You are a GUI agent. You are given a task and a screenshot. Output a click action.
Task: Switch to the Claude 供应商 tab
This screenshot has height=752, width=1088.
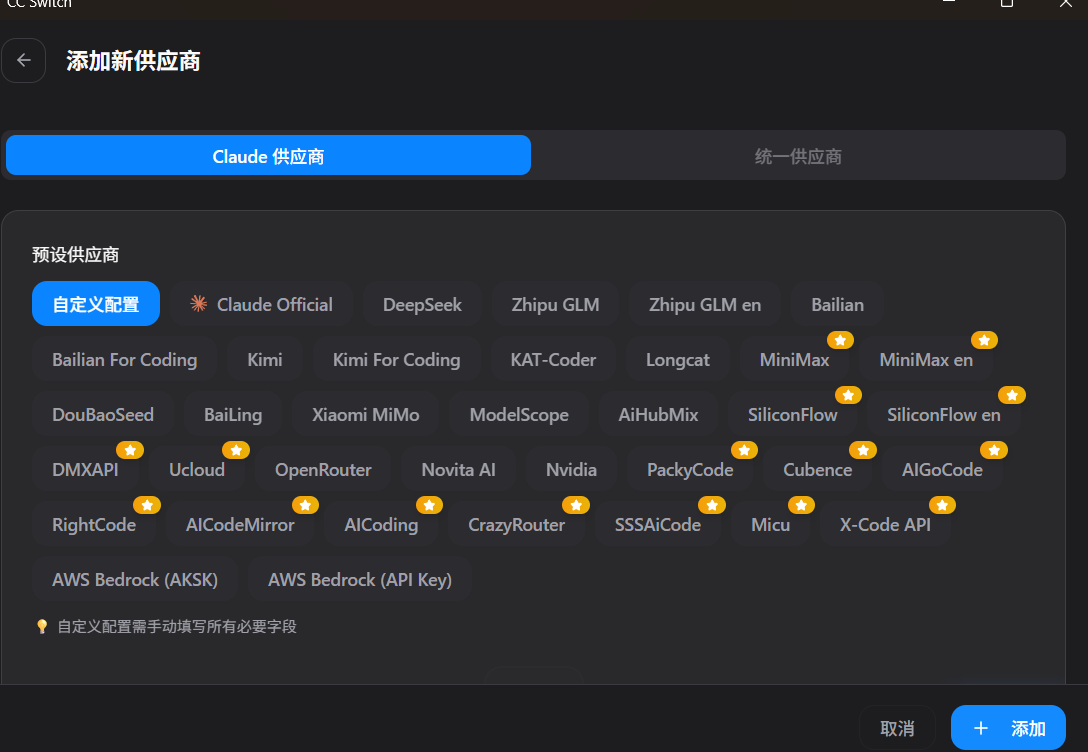(268, 157)
